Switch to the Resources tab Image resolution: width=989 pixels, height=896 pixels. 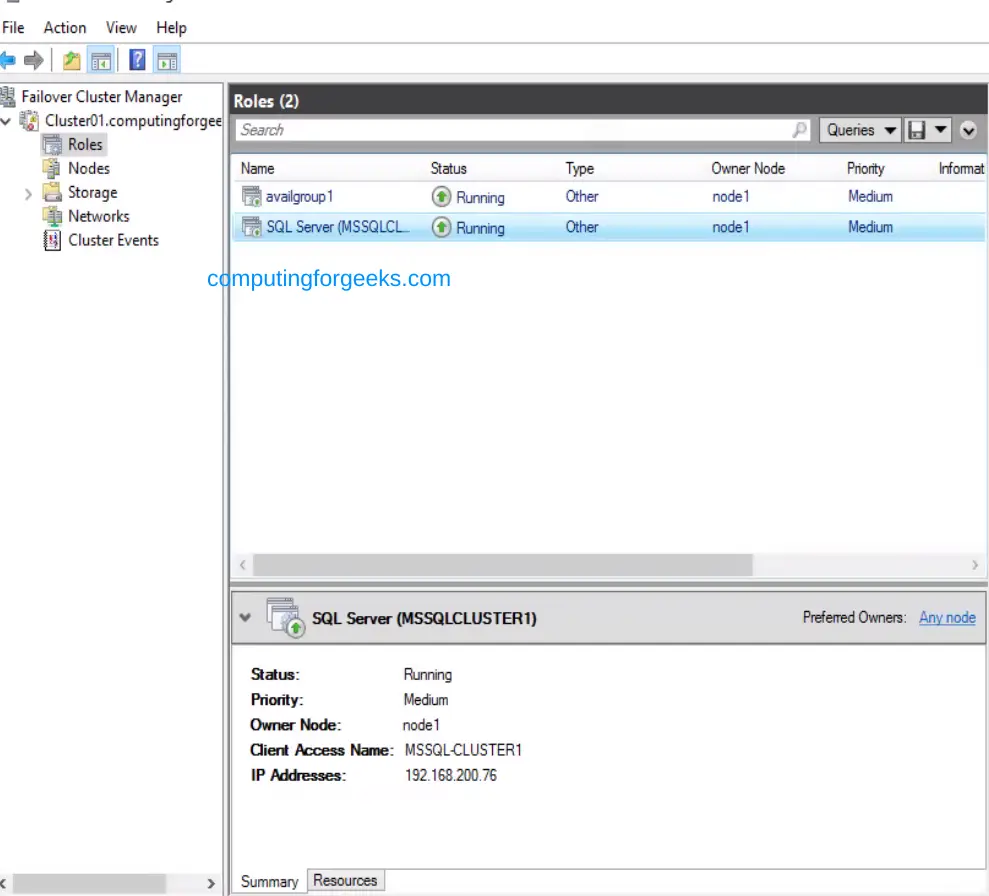coord(345,880)
